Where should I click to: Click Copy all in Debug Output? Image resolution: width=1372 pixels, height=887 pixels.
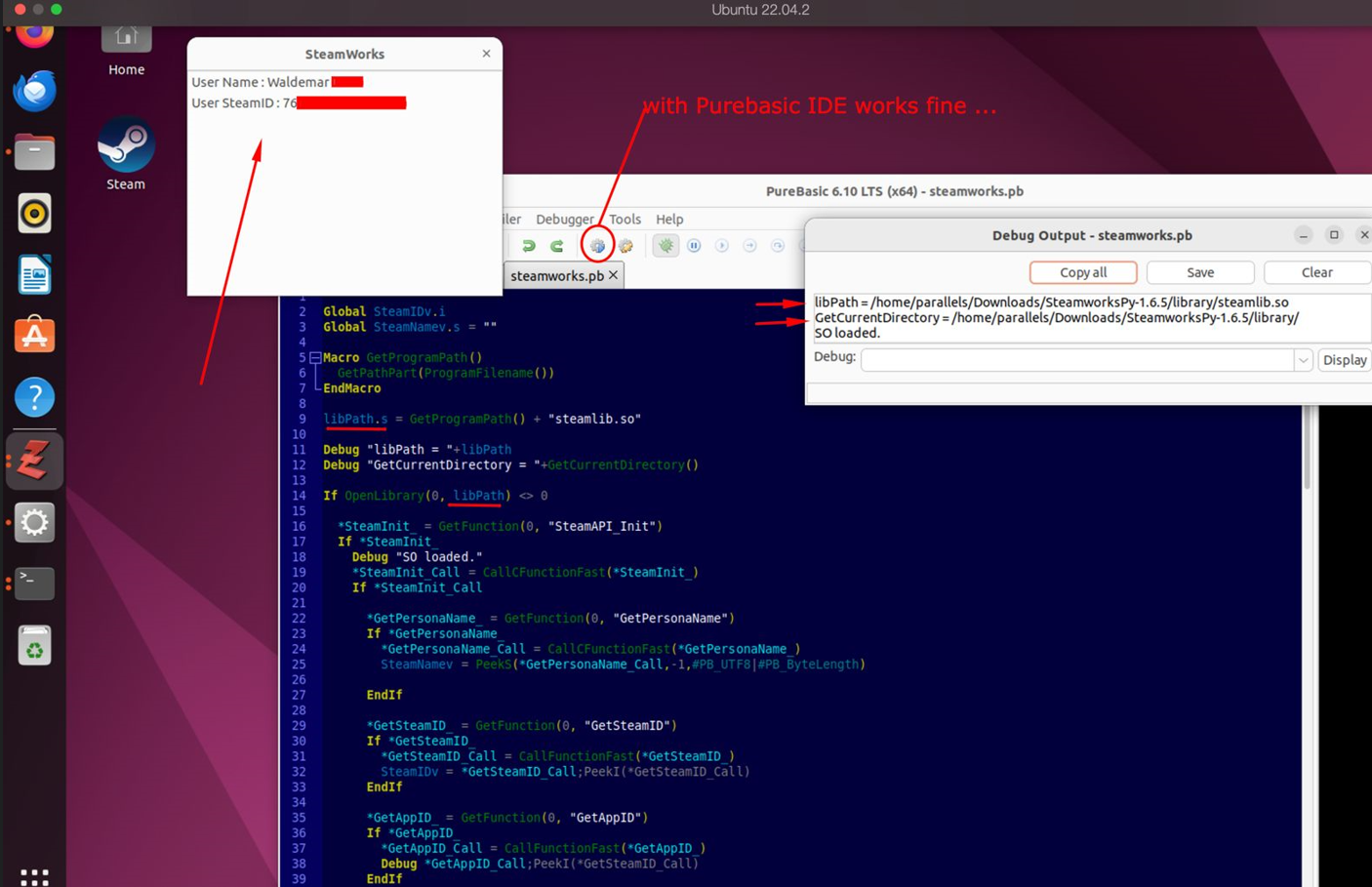coord(1083,272)
